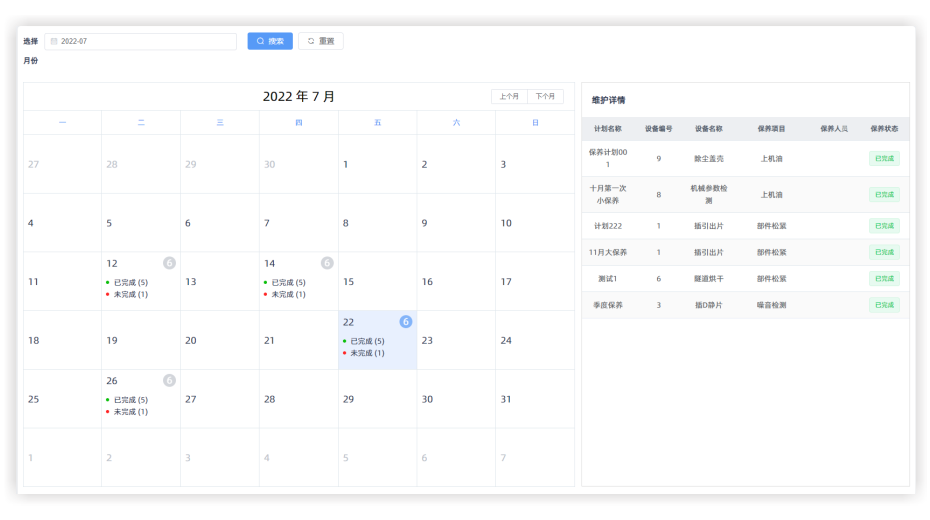Go to previous month with 上个月
This screenshot has height=520, width=930.
(509, 97)
